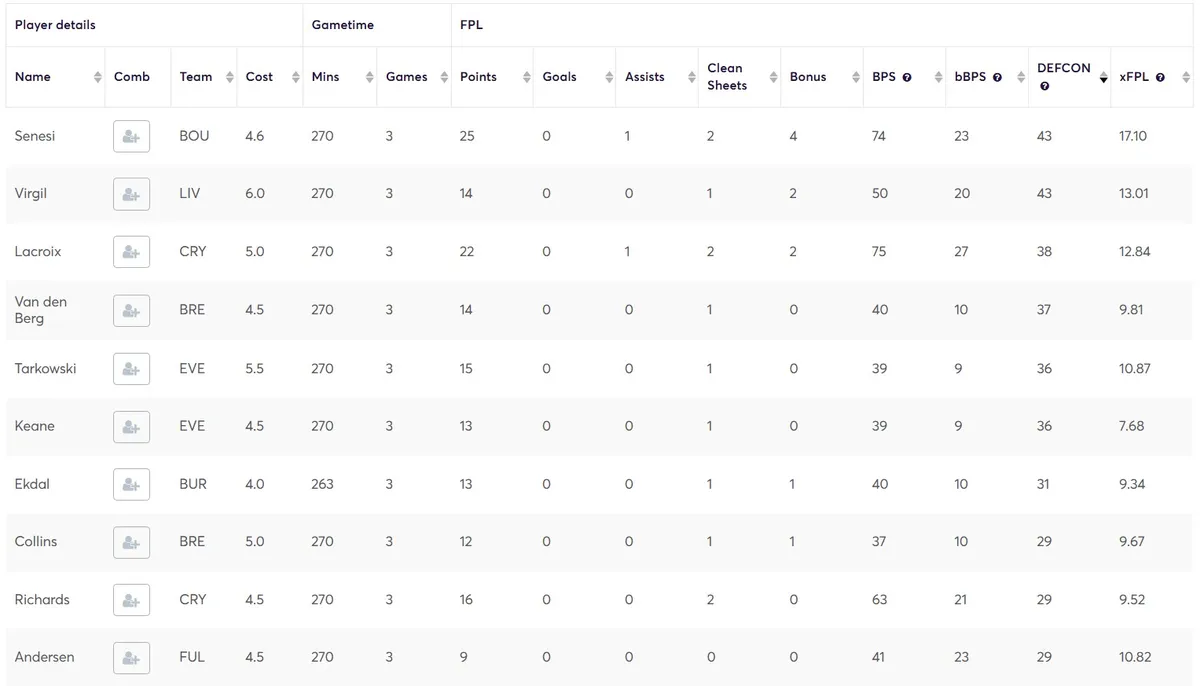Select player name Collins
Image resolution: width=1200 pixels, height=686 pixels.
click(x=36, y=542)
